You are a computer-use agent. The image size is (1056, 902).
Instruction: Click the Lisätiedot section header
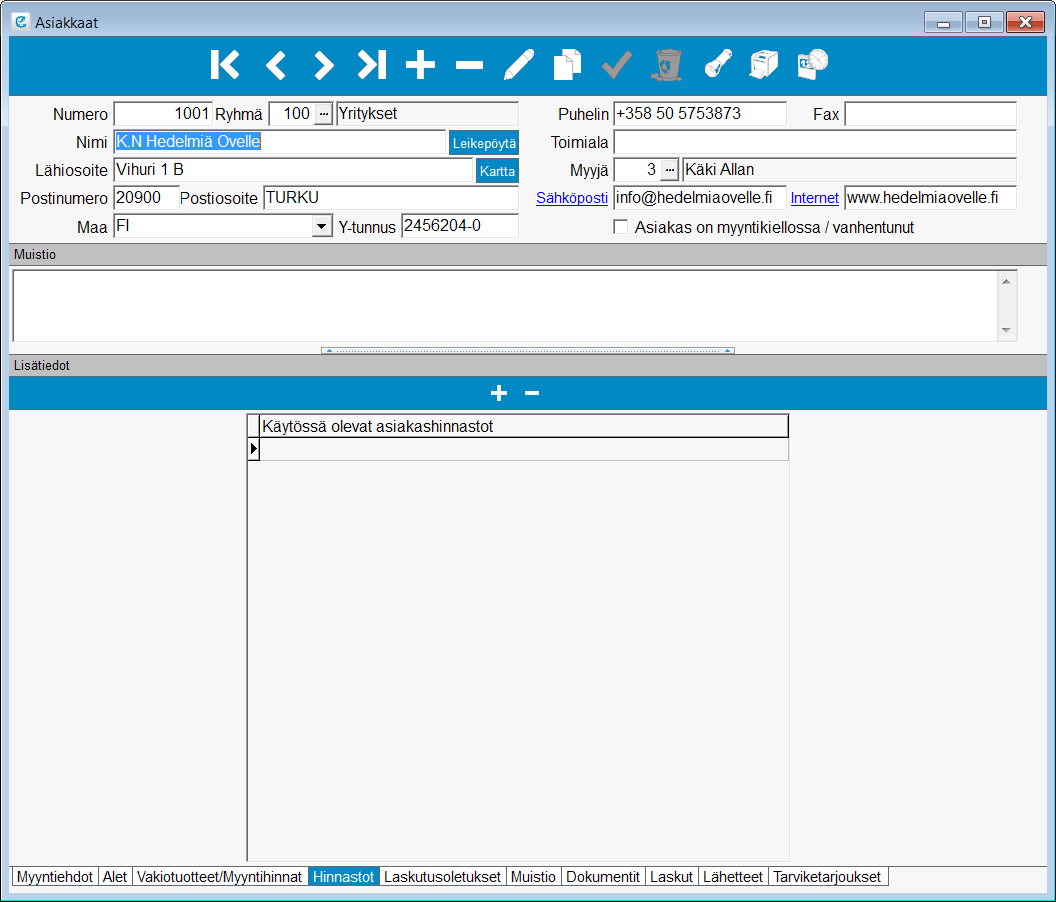click(x=528, y=366)
